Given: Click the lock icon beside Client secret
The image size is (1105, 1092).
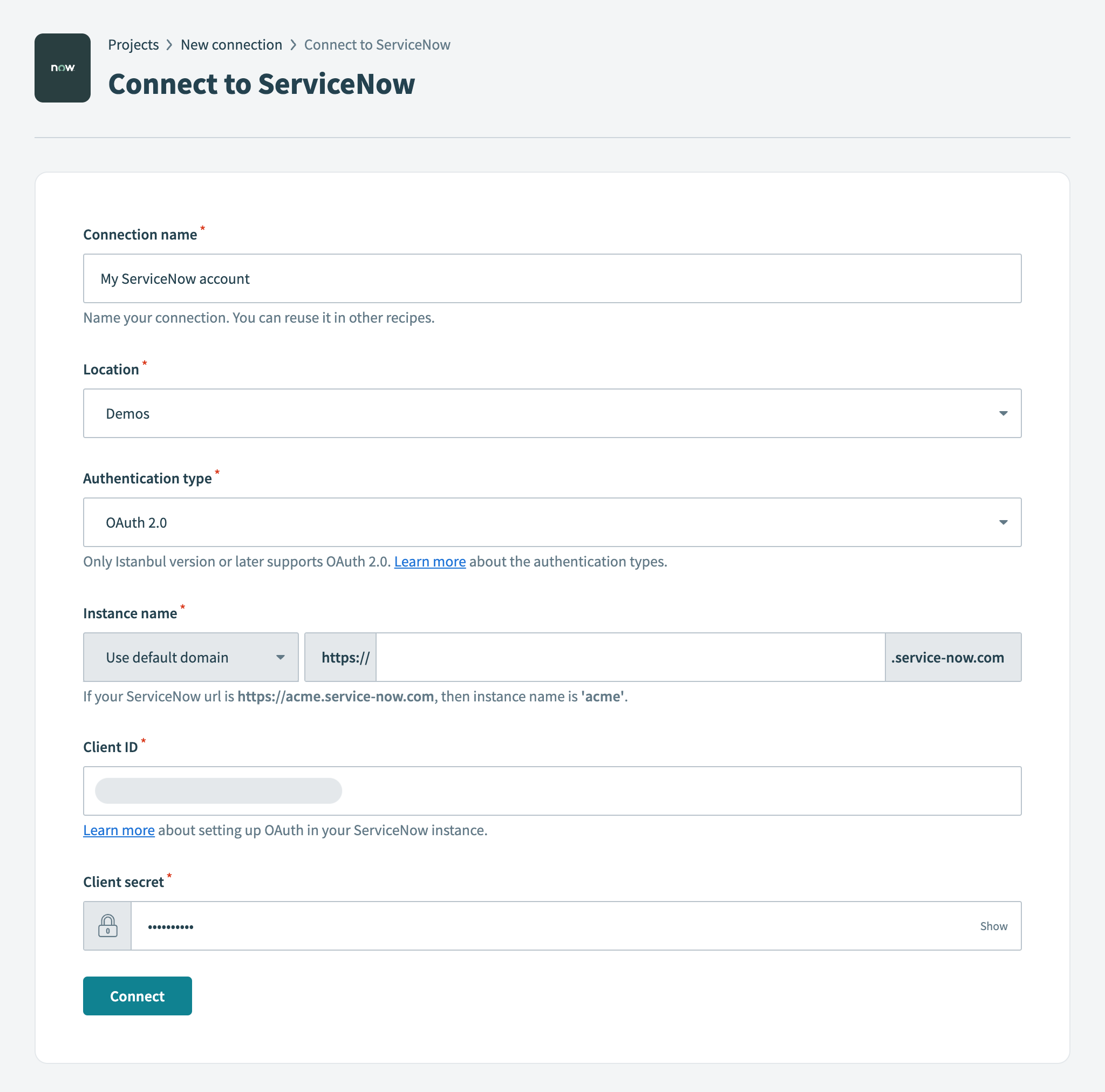Looking at the screenshot, I should [107, 925].
